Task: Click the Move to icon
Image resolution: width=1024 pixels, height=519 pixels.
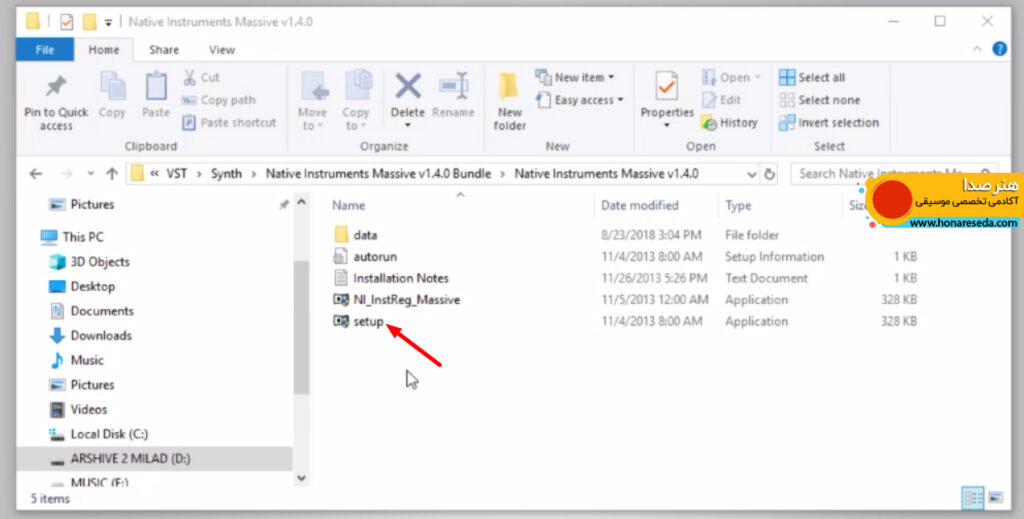Action: pyautogui.click(x=313, y=86)
